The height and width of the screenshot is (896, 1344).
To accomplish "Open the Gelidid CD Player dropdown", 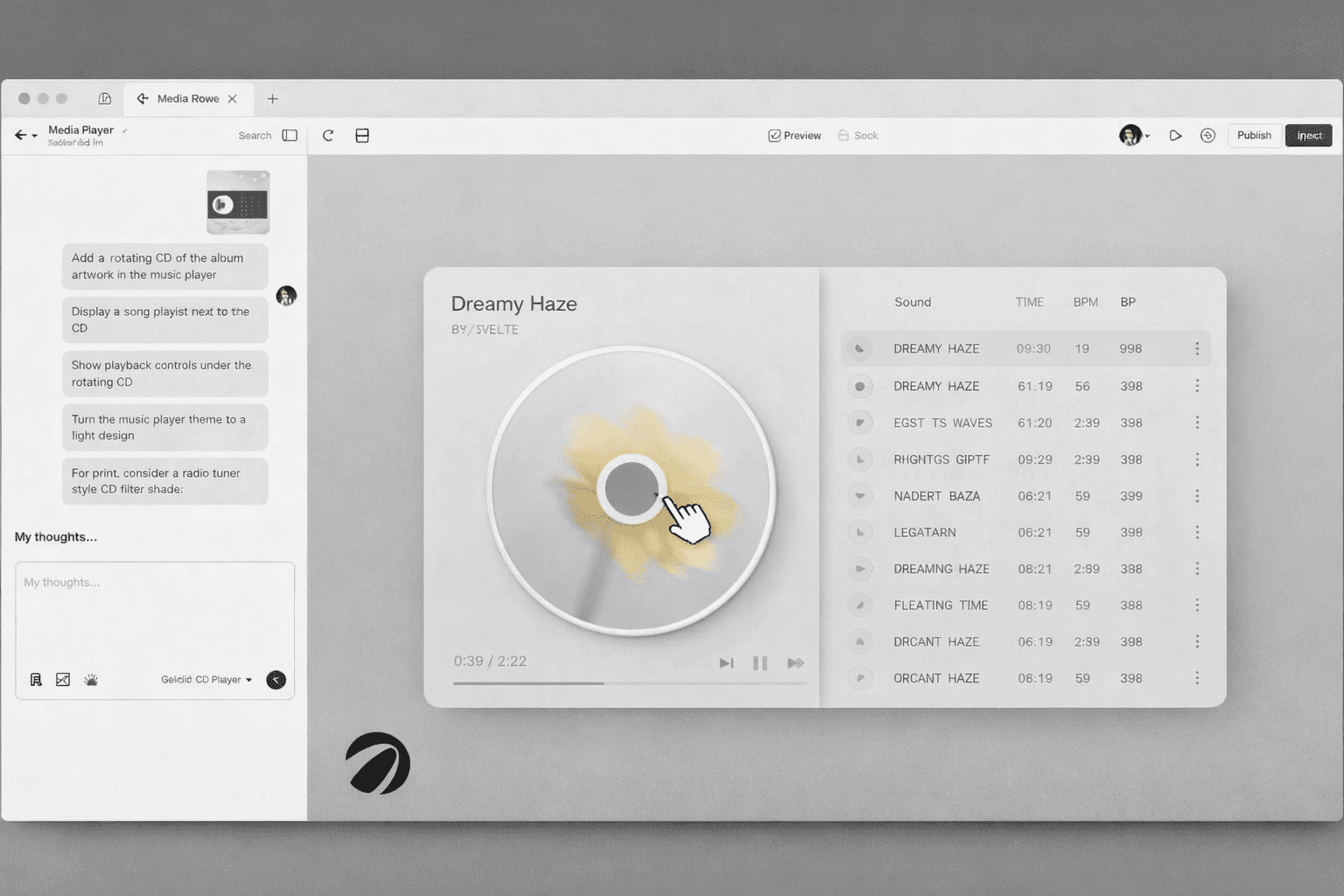I will tap(206, 680).
